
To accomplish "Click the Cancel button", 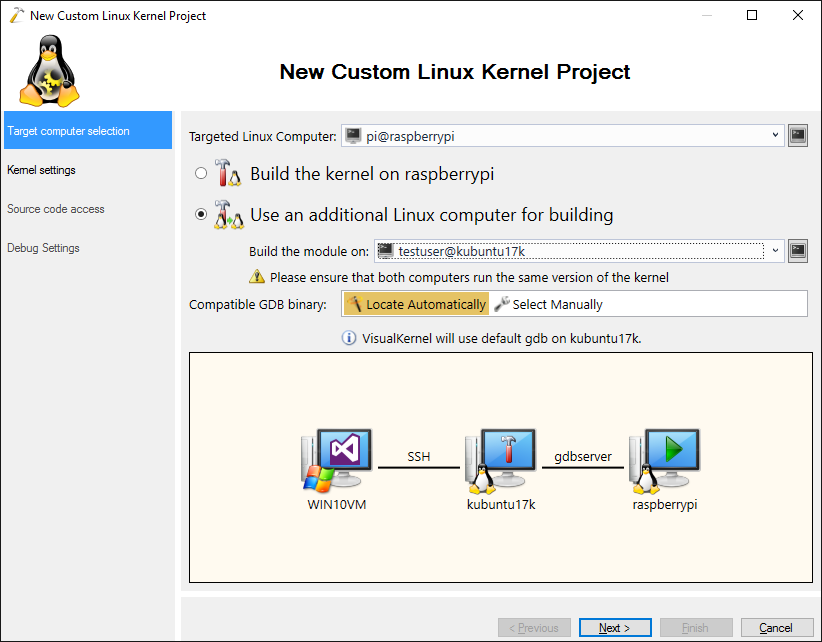I will (x=776, y=627).
